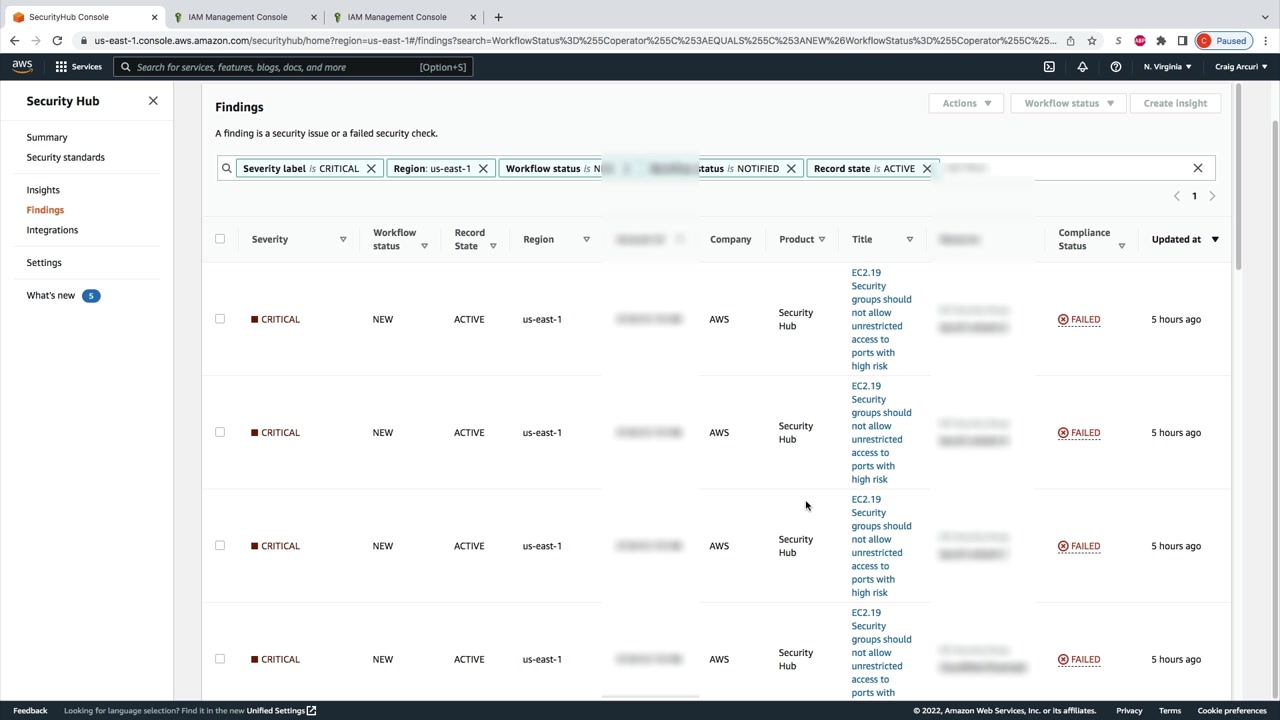Reload the page in the browser
Screen dimensions: 1280x720
click(x=57, y=41)
